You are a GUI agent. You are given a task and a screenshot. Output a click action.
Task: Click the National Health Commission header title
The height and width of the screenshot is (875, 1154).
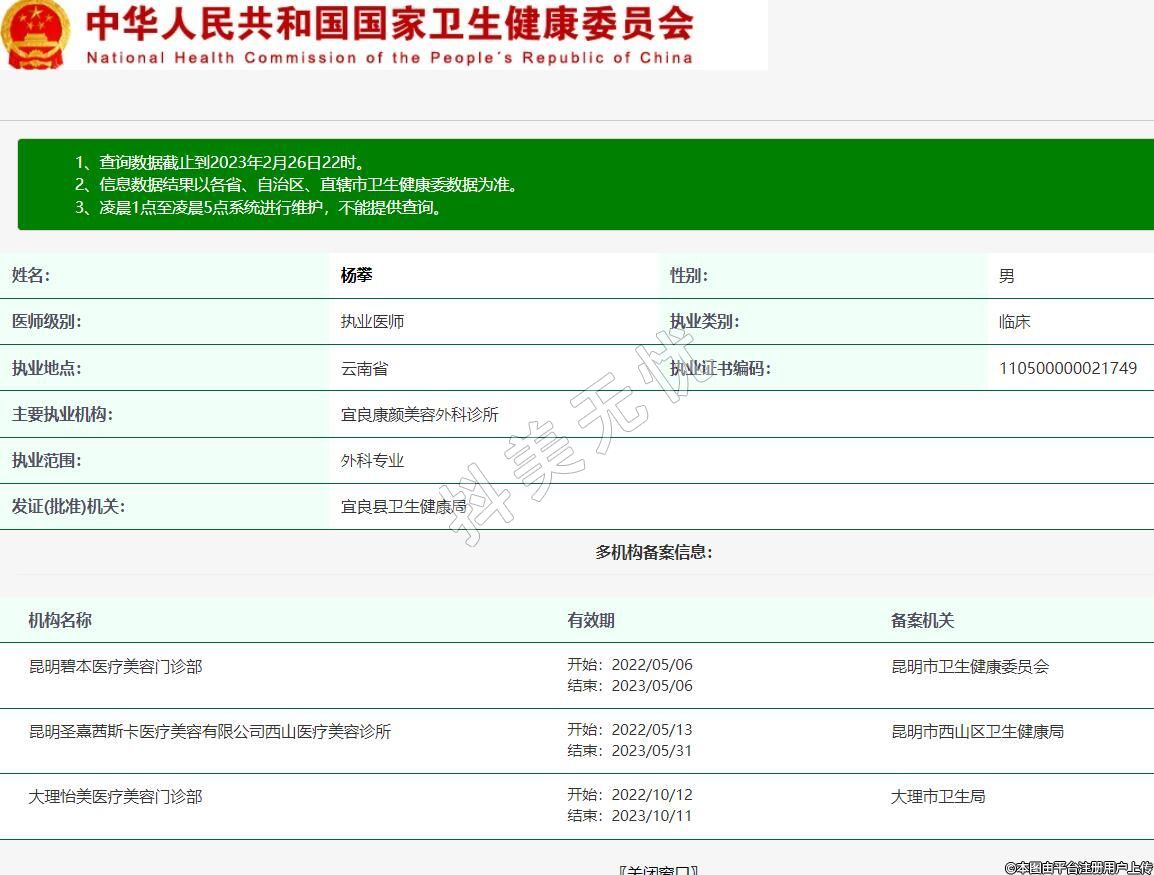tap(390, 35)
